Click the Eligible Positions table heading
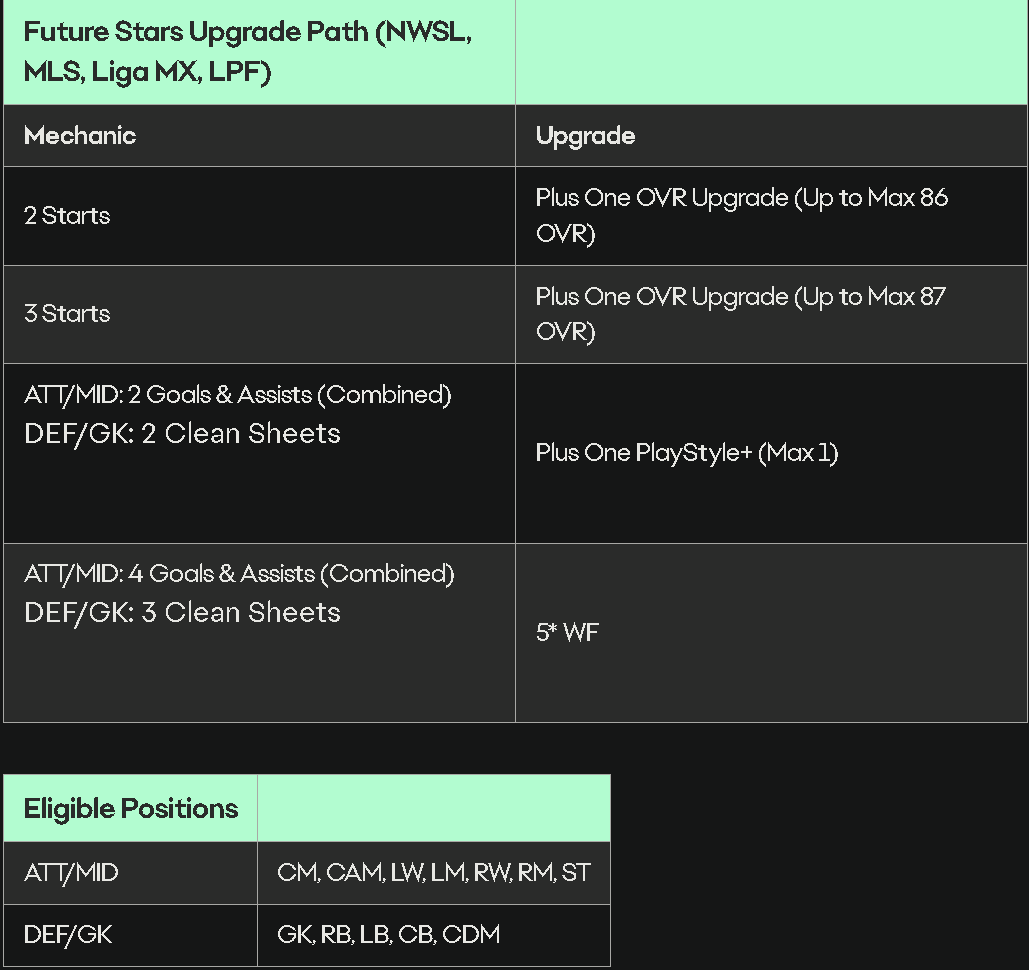 131,809
